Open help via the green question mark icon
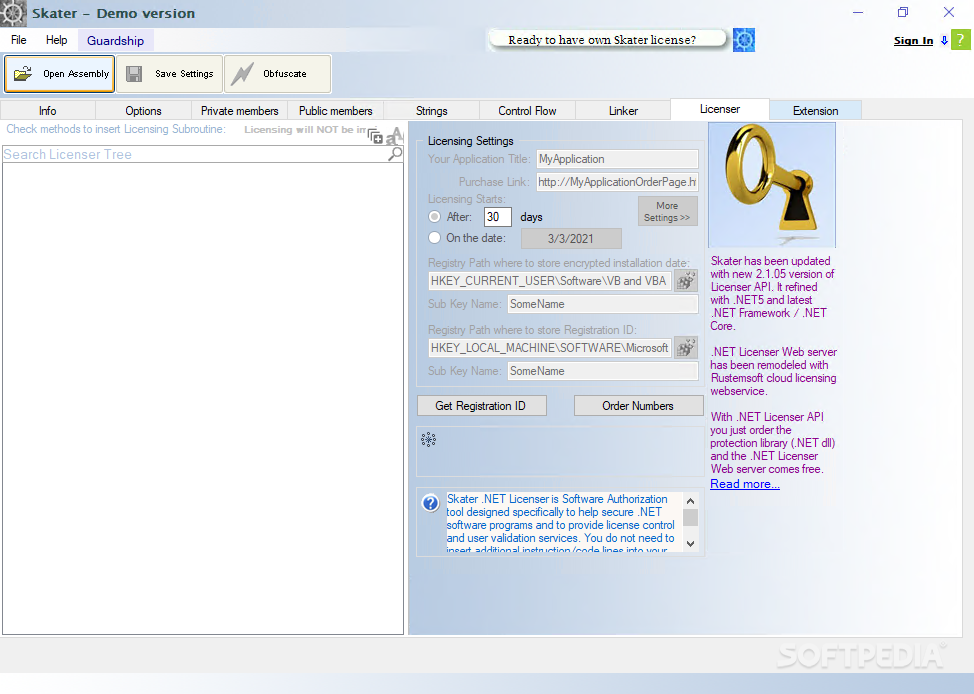This screenshot has width=974, height=694. pyautogui.click(x=960, y=40)
